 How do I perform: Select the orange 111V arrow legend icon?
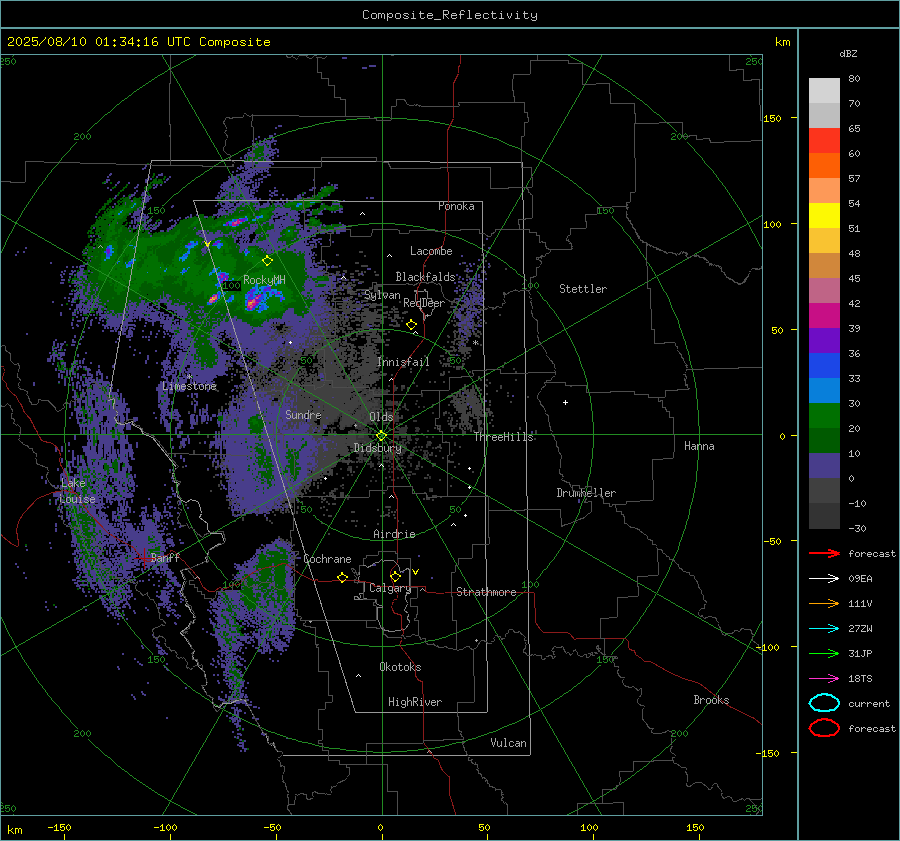pyautogui.click(x=824, y=603)
